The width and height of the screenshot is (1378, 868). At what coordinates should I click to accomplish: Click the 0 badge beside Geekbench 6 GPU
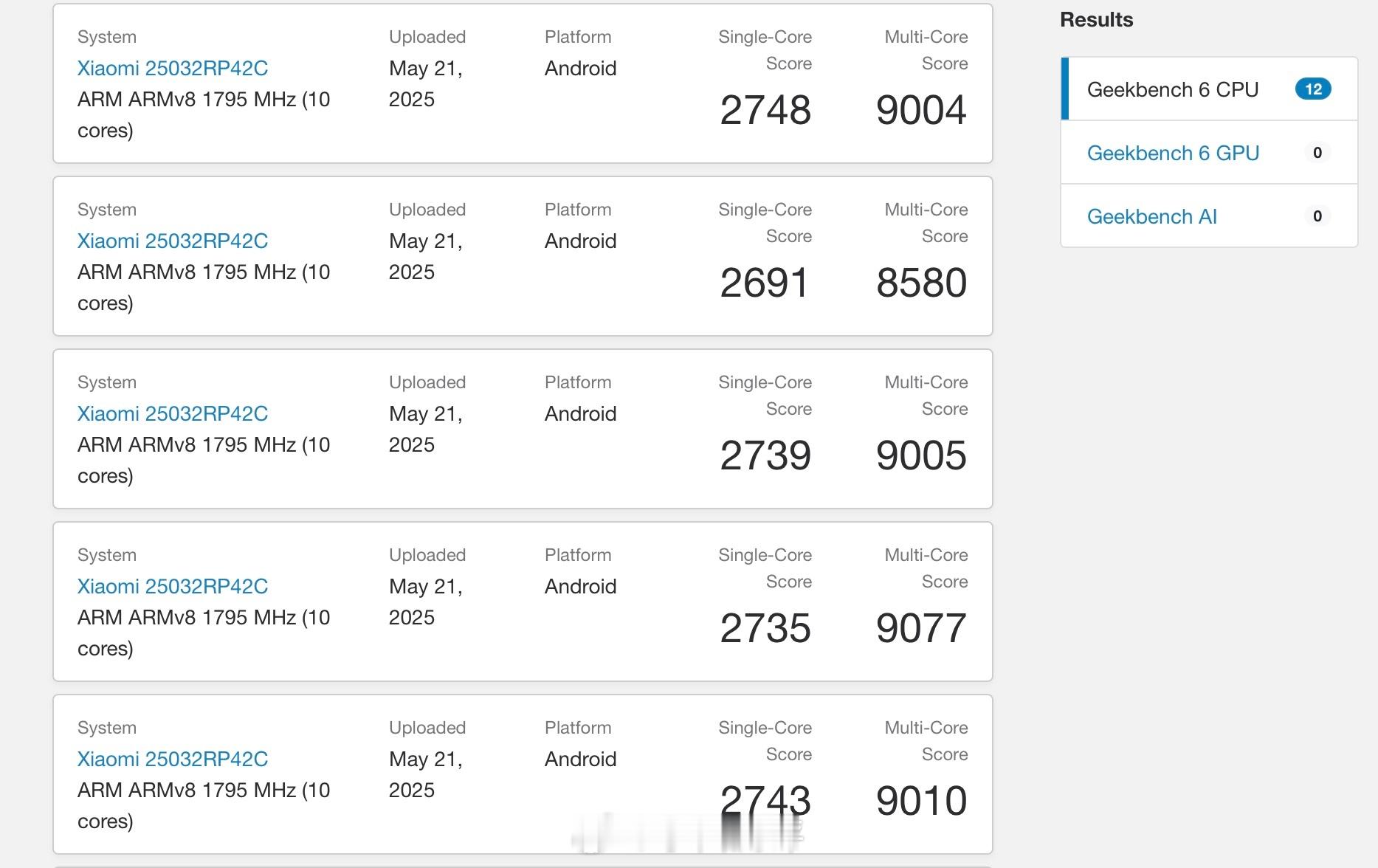(x=1317, y=153)
